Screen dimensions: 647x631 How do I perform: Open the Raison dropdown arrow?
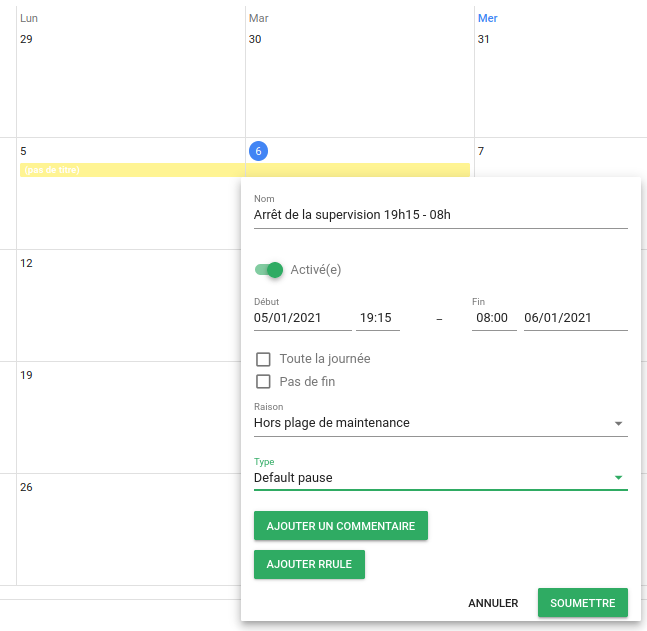(618, 423)
